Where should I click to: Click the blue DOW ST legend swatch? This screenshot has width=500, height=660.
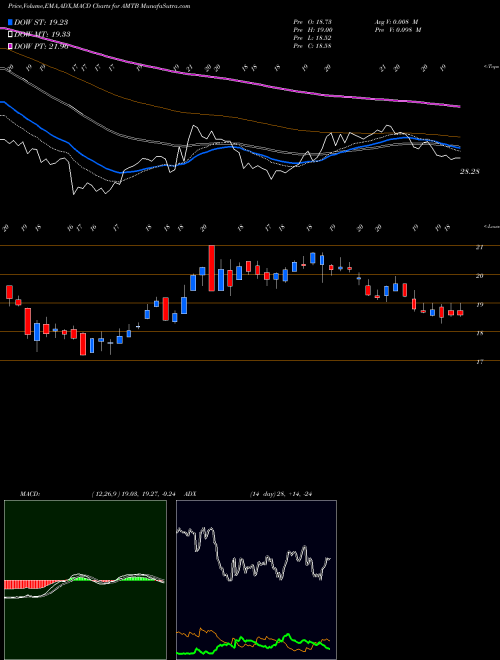tap(11, 22)
